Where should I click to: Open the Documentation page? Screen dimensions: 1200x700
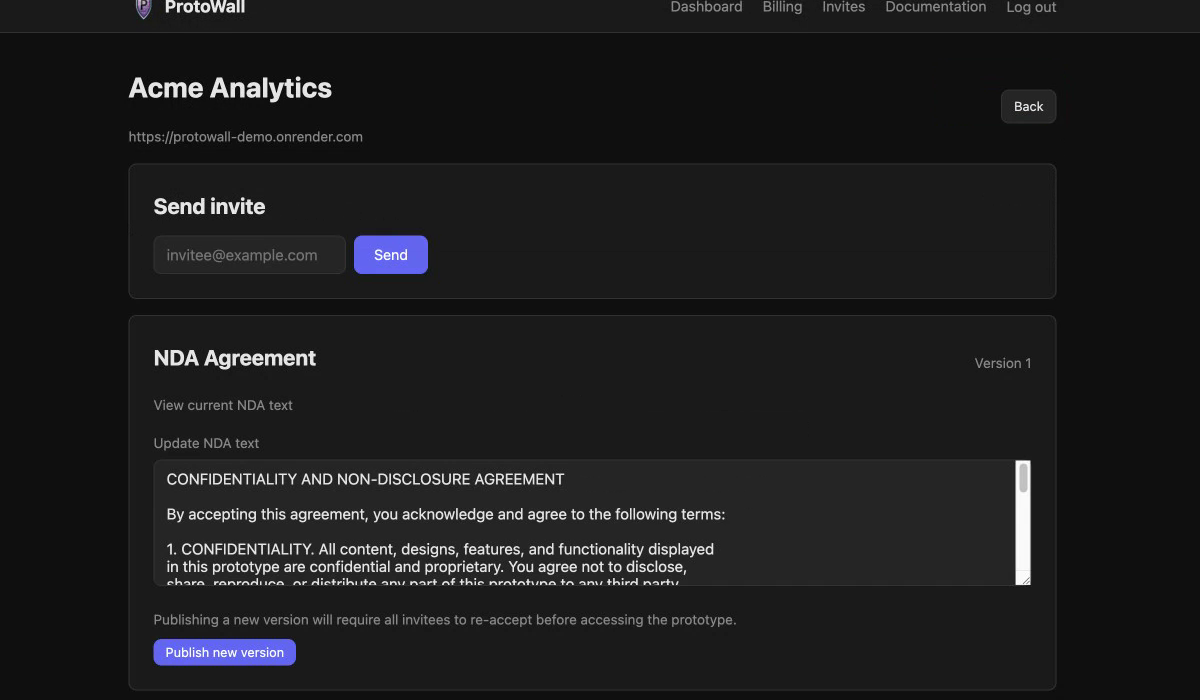pos(935,8)
